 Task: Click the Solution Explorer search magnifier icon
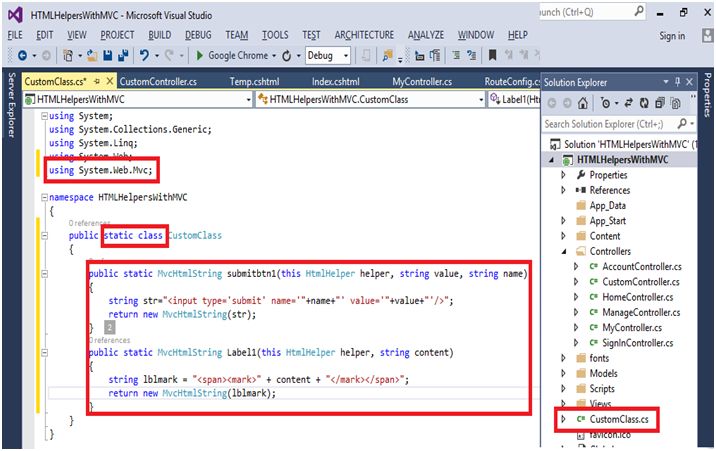coord(682,123)
